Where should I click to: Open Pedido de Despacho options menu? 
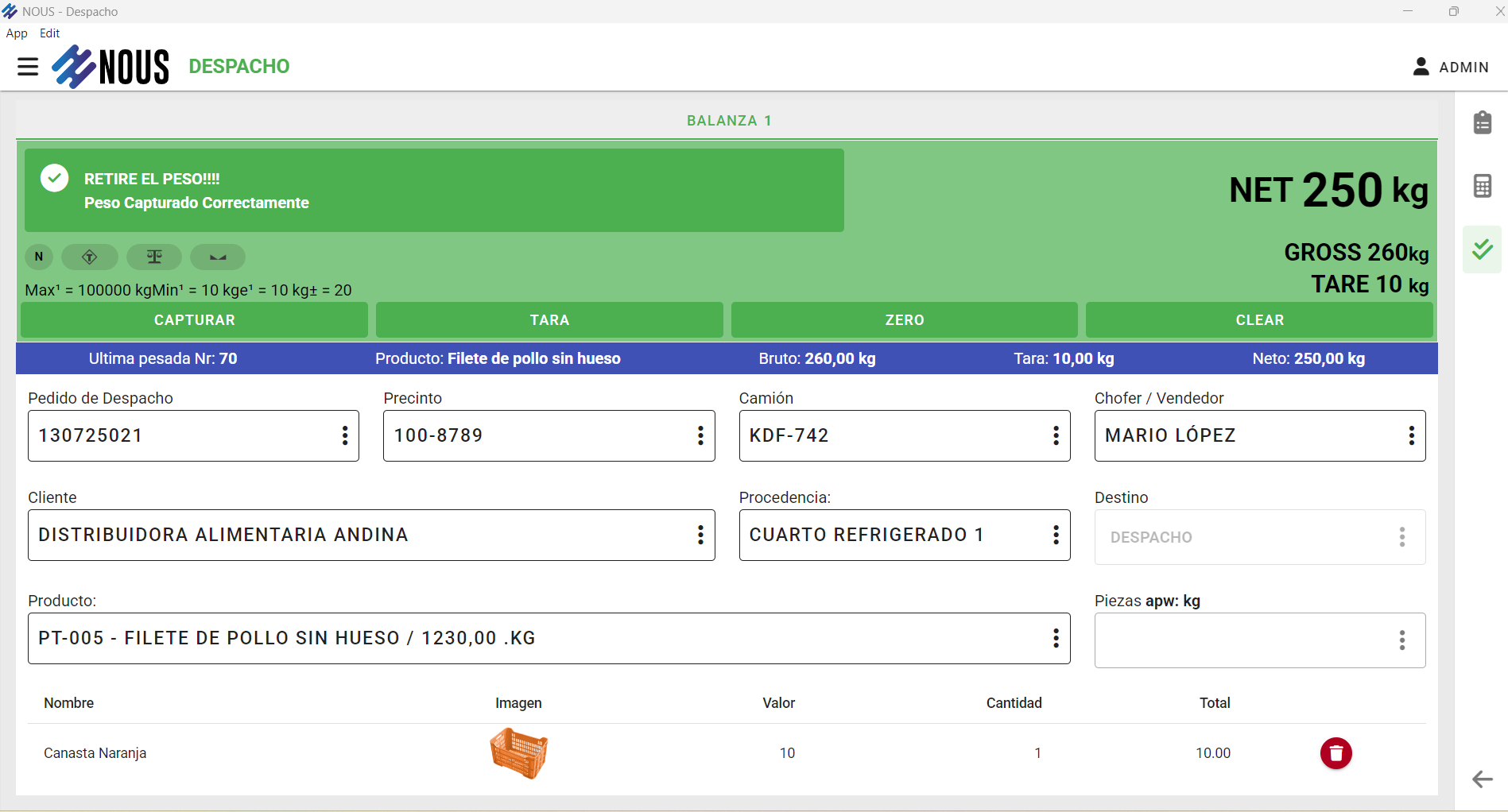tap(344, 435)
